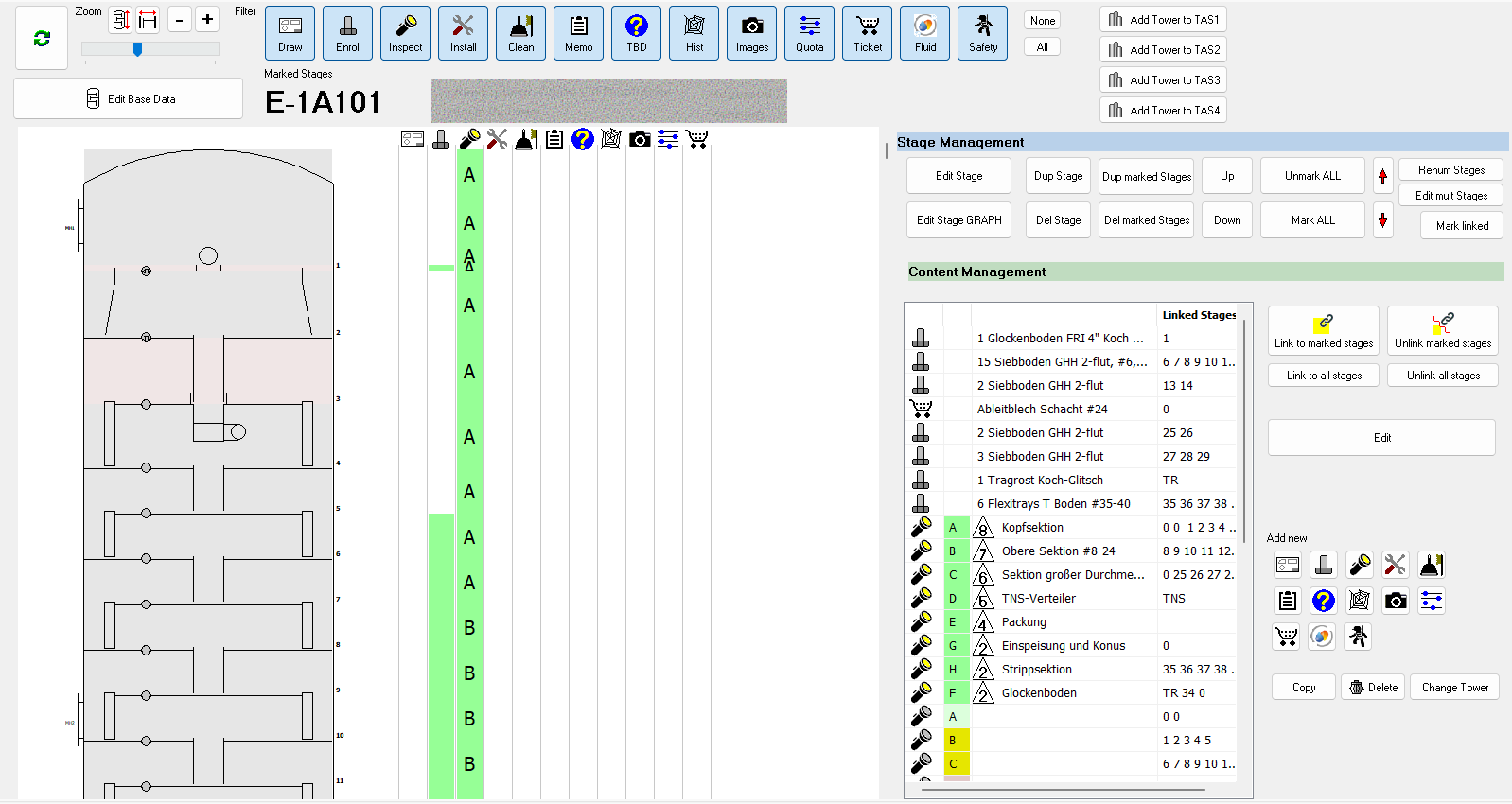Click the red down arrow in Stage Management
The width and height of the screenshot is (1512, 804).
point(1382,220)
